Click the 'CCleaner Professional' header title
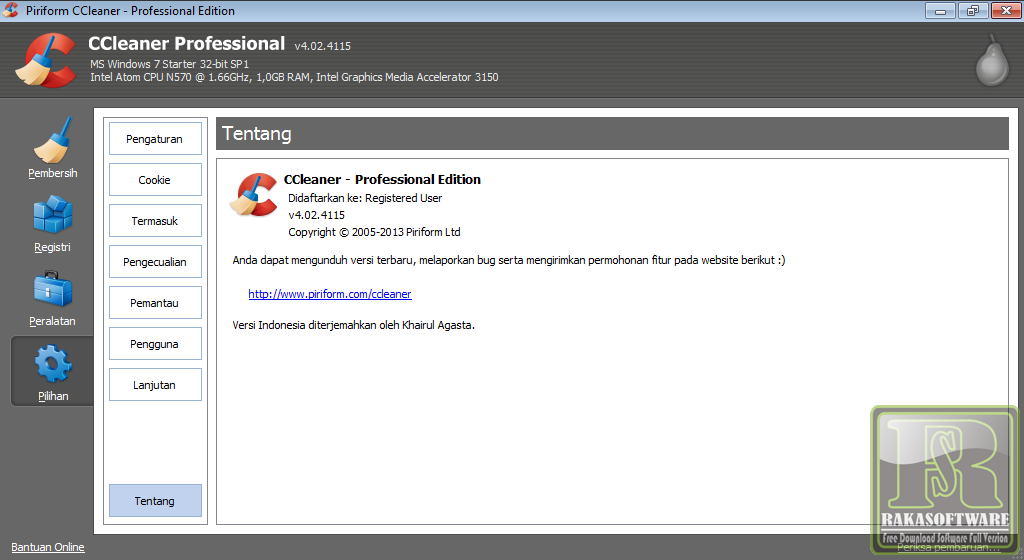1024x560 pixels. click(186, 44)
